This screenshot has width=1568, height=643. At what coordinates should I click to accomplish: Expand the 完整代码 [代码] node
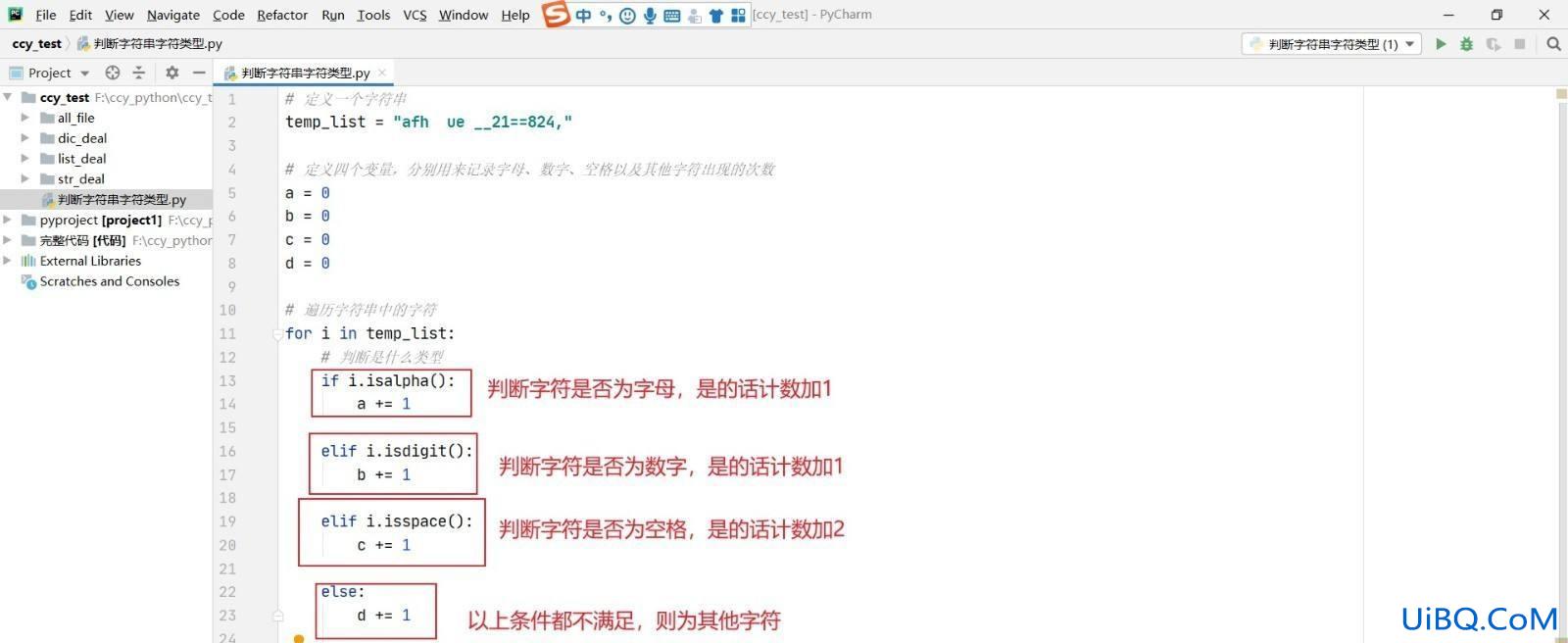coord(8,240)
